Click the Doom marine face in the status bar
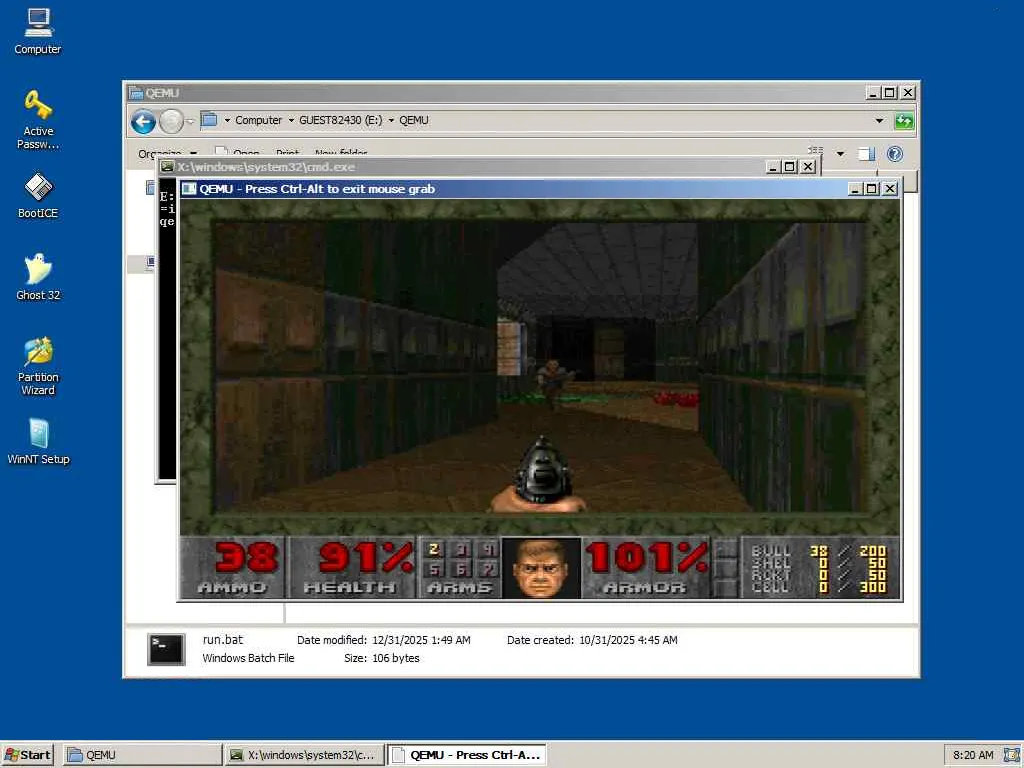This screenshot has height=768, width=1024. (539, 568)
